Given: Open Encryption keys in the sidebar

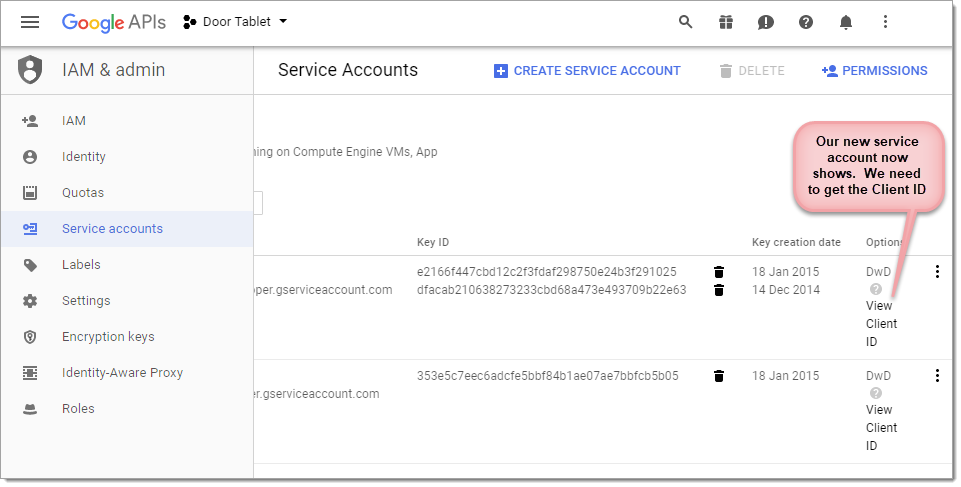Looking at the screenshot, I should [127, 337].
